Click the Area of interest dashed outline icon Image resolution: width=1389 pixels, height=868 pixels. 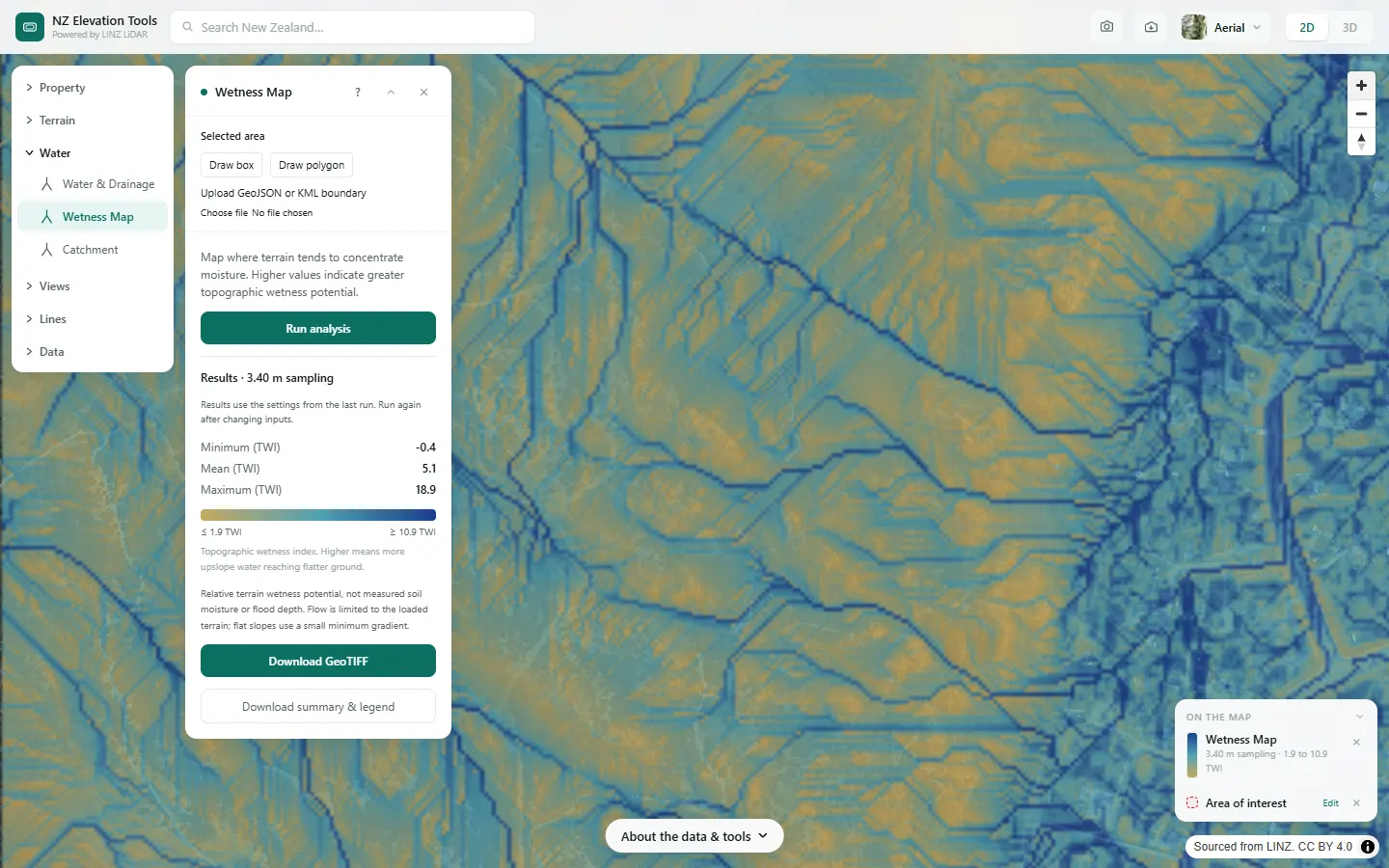click(1192, 802)
